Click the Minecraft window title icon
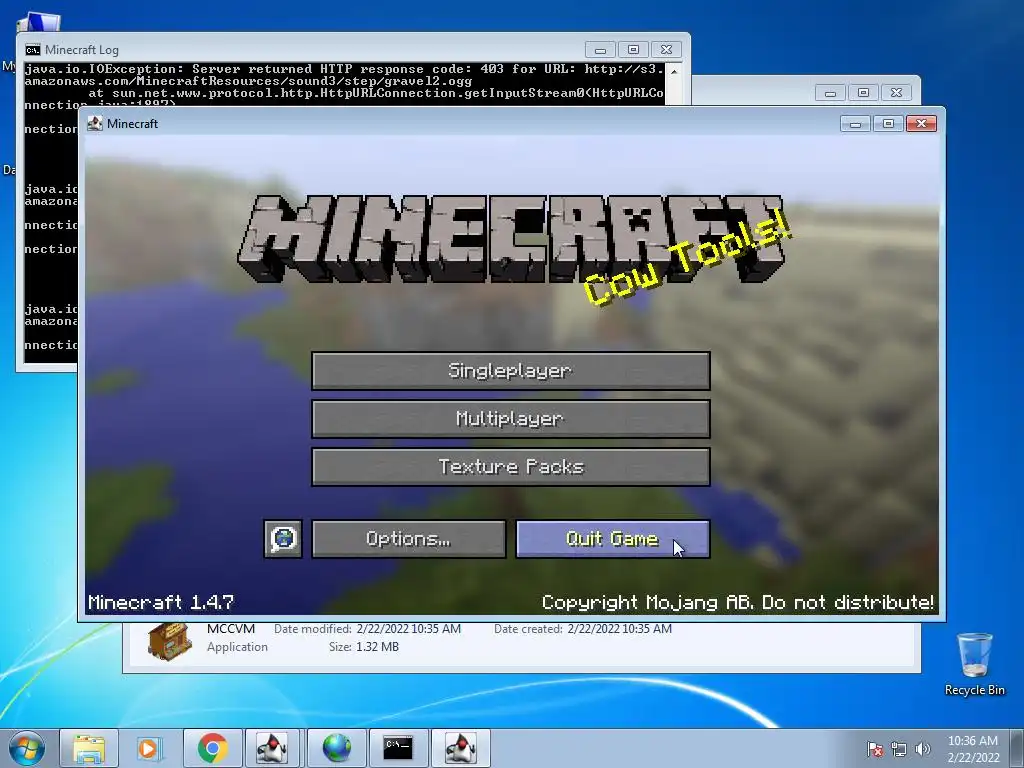Screen dimensions: 1024x768 point(95,123)
